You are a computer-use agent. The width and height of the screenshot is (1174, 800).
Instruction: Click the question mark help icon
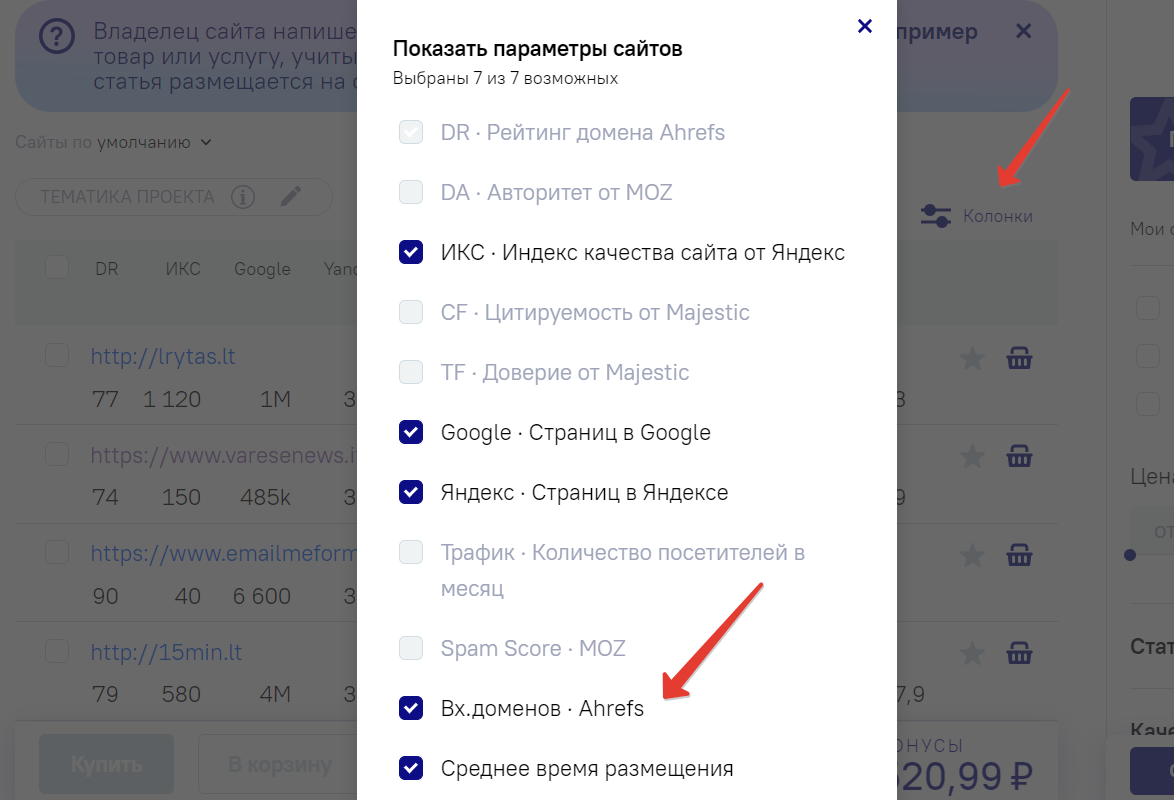coord(58,37)
